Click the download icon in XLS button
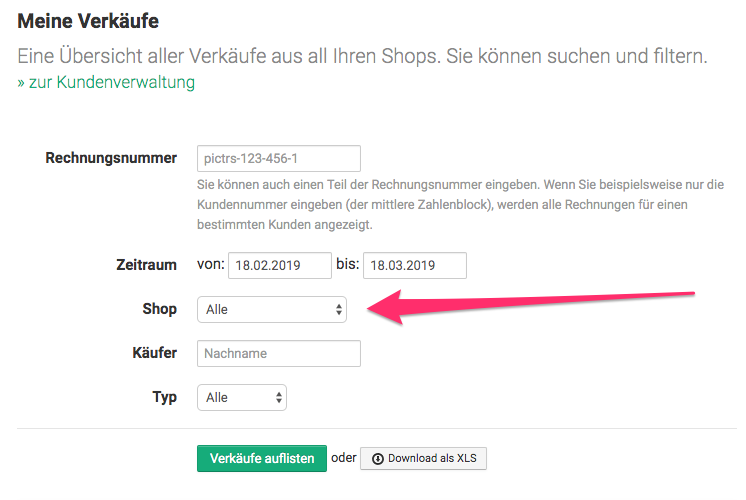Viewport: 746px width, 500px height. tap(377, 459)
